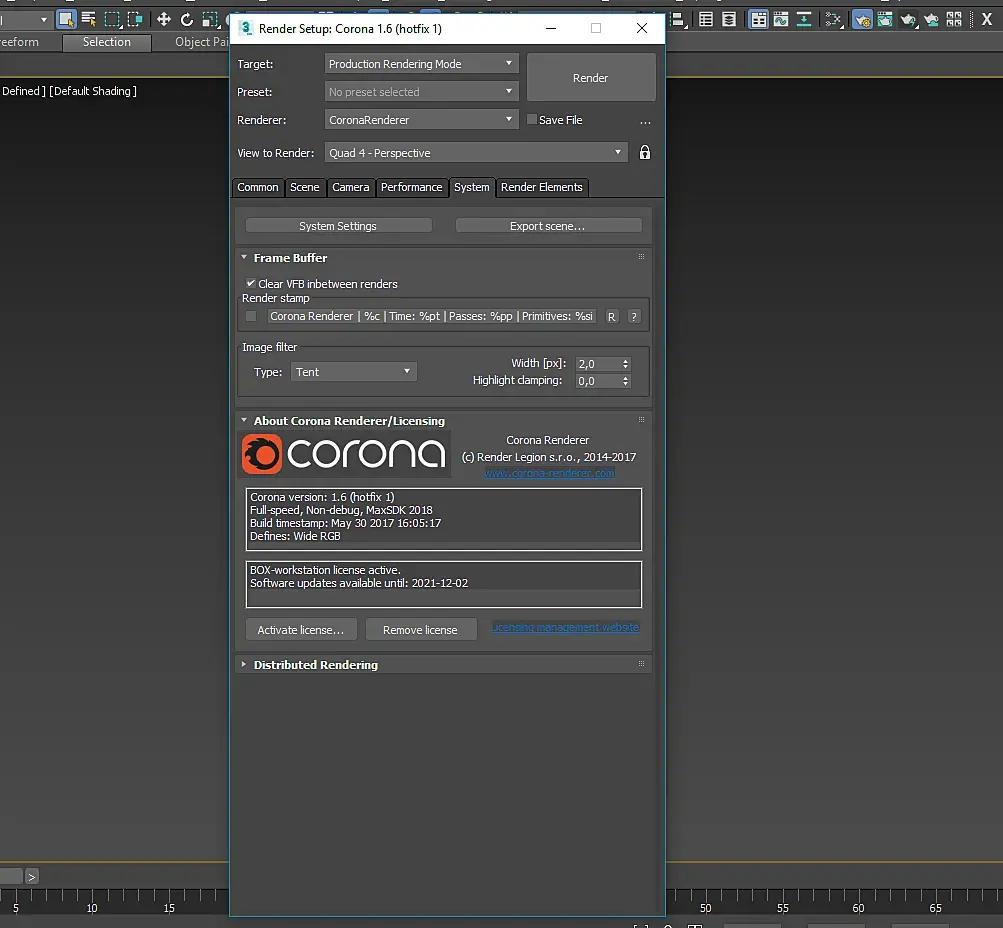Activate the Select and Rotate tool
The height and width of the screenshot is (928, 1003).
point(186,19)
